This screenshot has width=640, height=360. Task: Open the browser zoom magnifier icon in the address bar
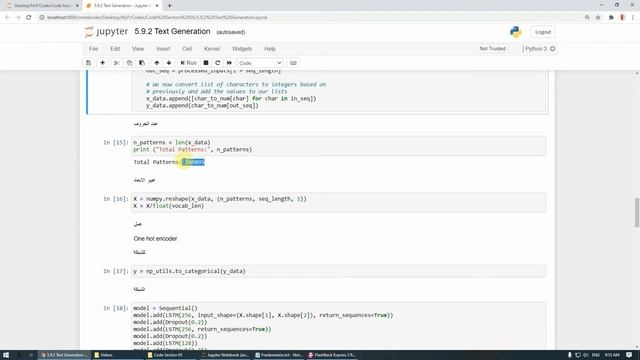587,17
